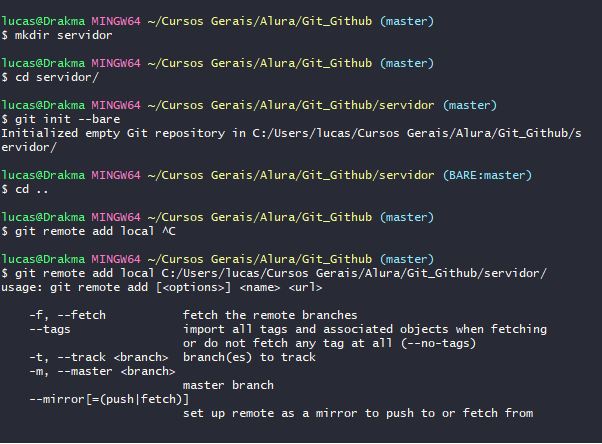Click the 'mkdir servidor' command line
The image size is (602, 444).
click(57, 35)
